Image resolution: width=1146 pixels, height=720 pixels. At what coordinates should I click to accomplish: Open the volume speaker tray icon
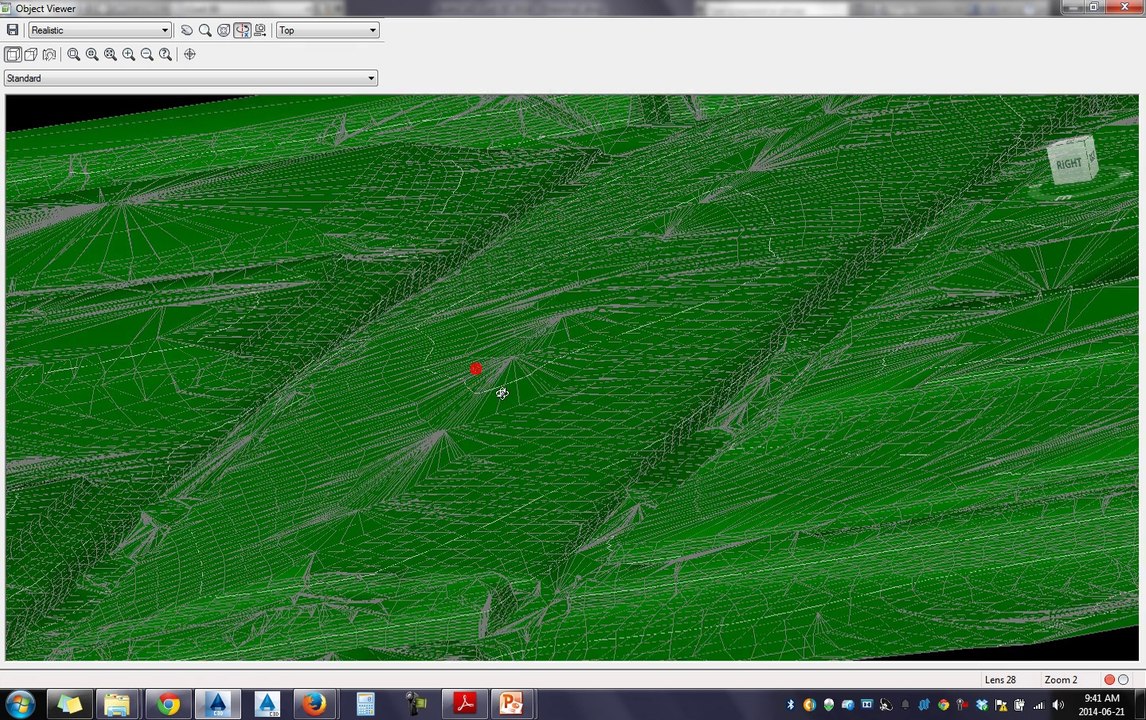tap(1058, 705)
